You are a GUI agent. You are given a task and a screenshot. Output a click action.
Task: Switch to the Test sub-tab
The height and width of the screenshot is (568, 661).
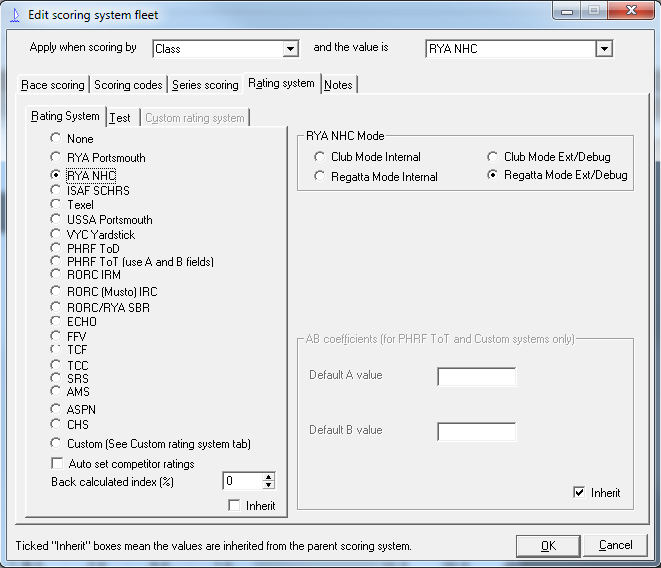120,118
